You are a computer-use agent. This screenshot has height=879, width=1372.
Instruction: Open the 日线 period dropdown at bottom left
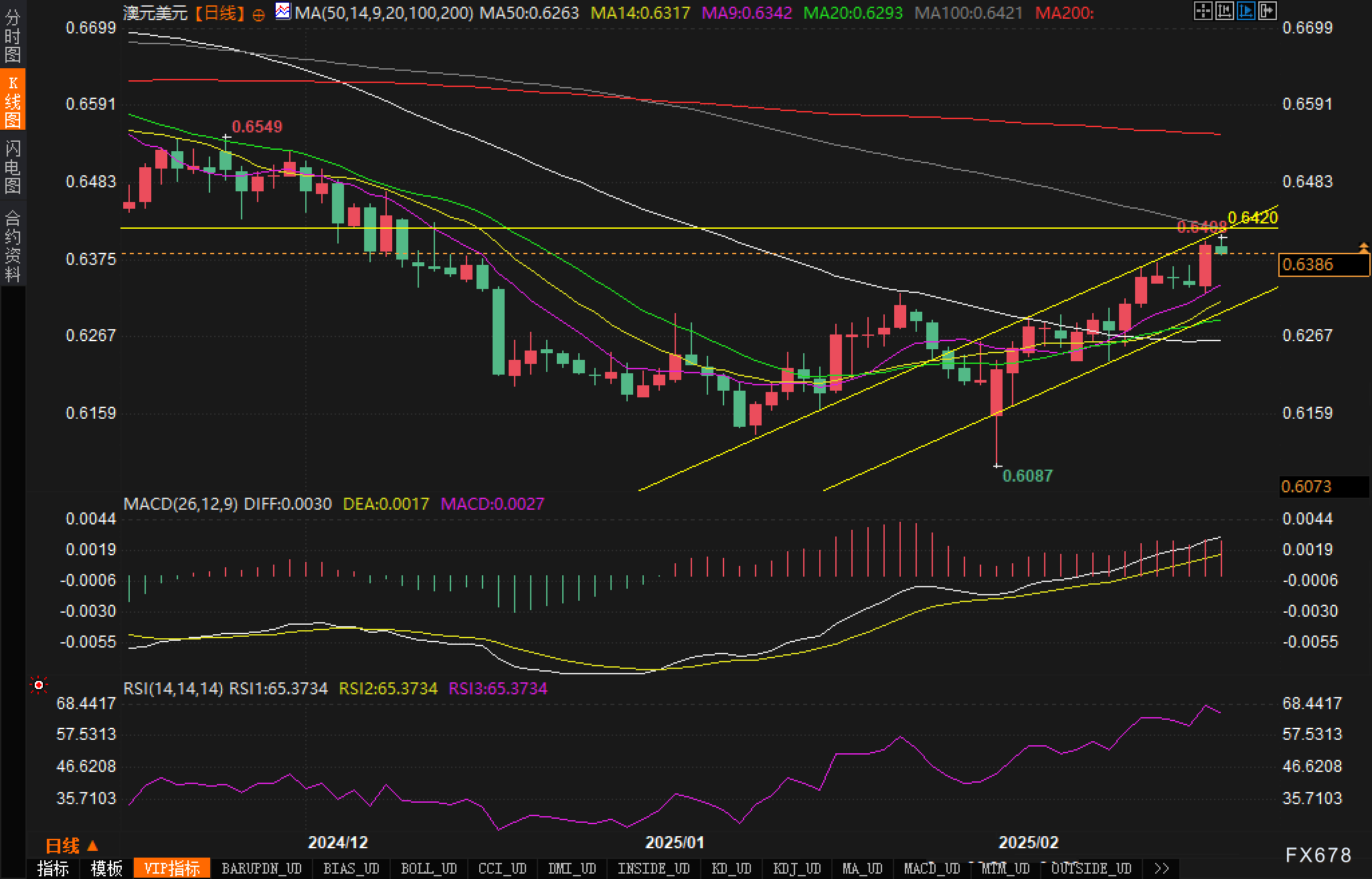(72, 846)
